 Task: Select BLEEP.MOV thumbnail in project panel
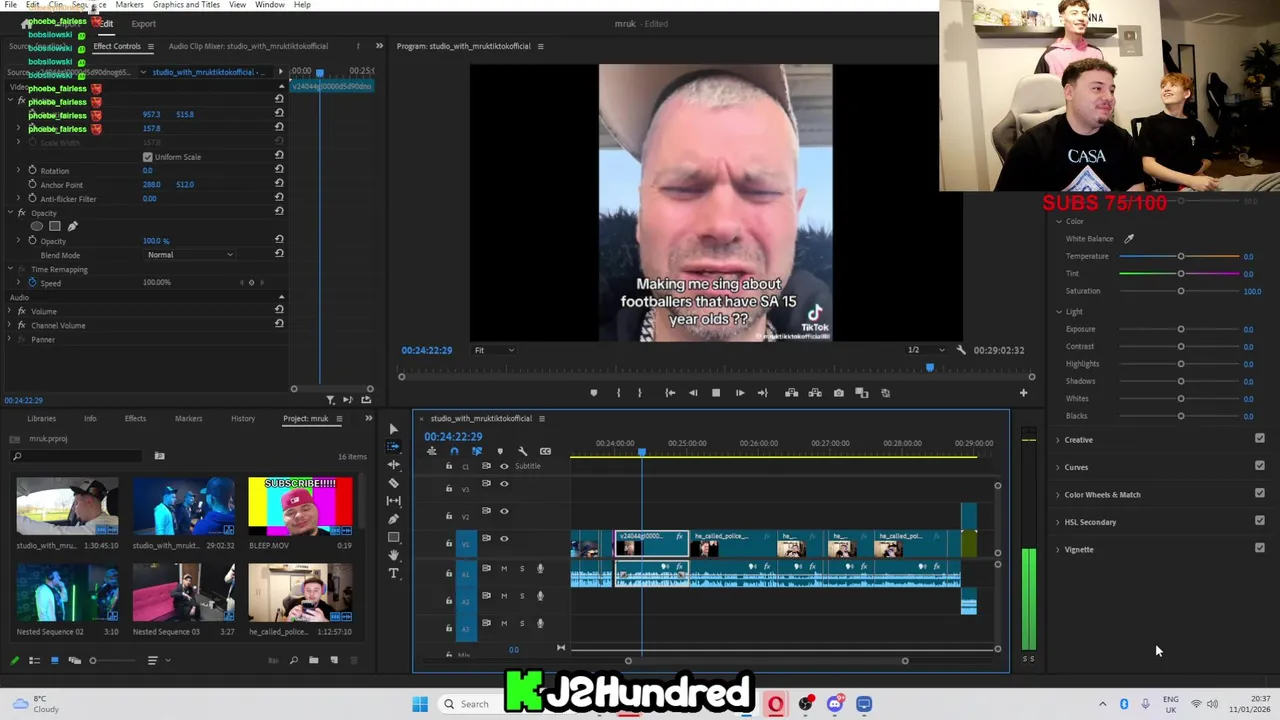pos(300,506)
